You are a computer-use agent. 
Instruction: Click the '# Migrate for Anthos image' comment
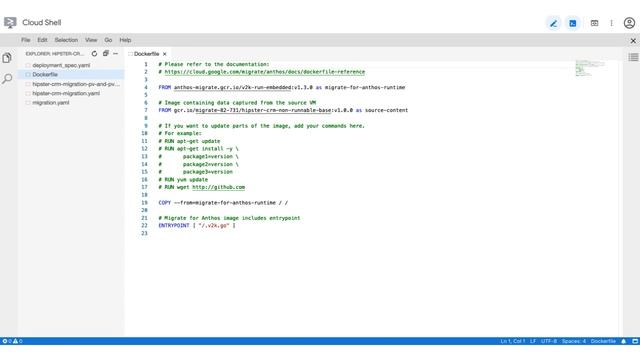pyautogui.click(x=229, y=218)
